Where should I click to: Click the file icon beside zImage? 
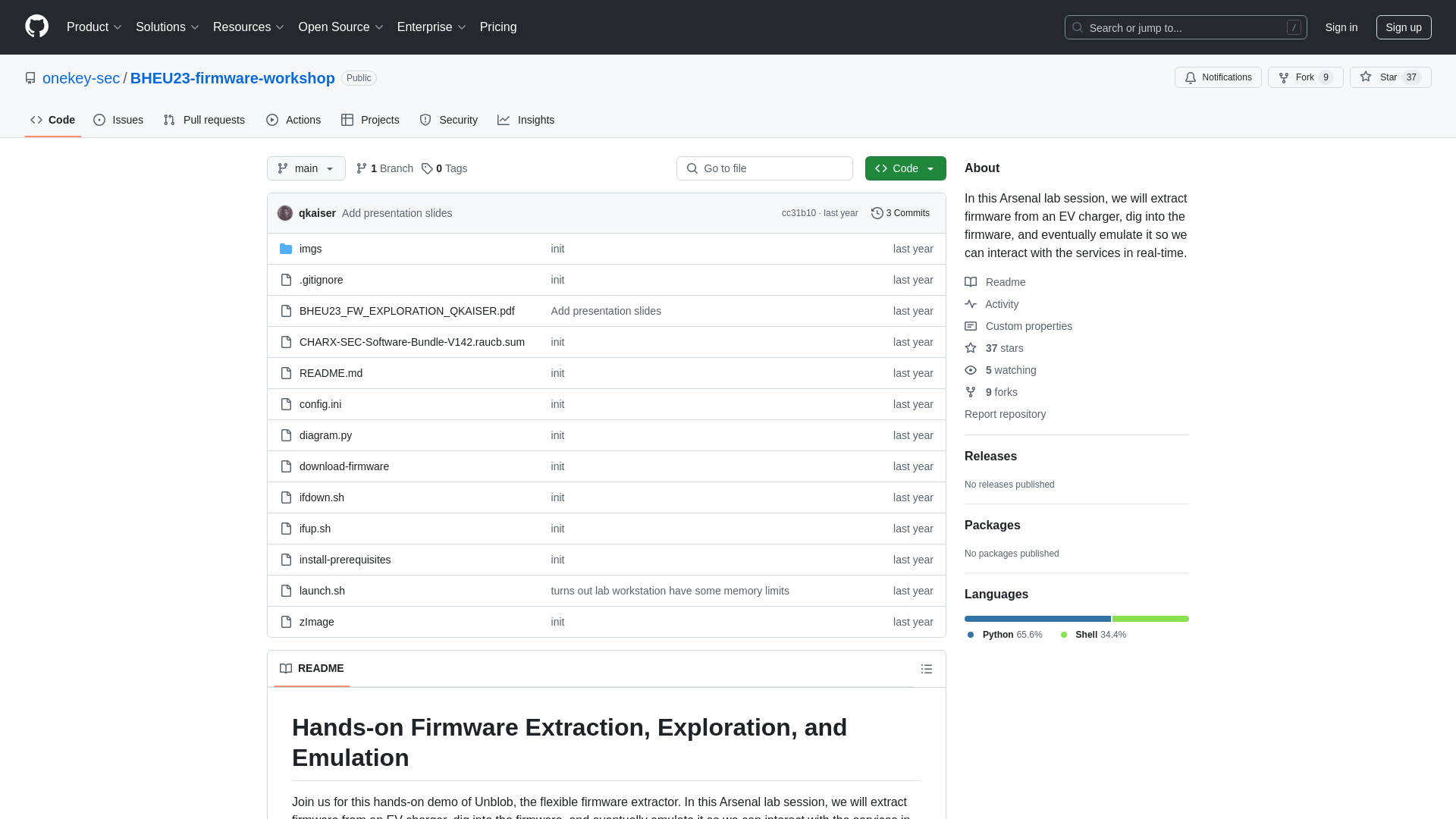point(286,622)
